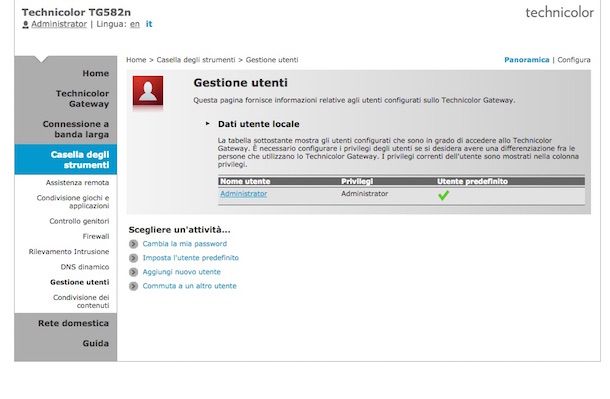Click the green default-user checkmark
This screenshot has width=610, height=399.
443,195
